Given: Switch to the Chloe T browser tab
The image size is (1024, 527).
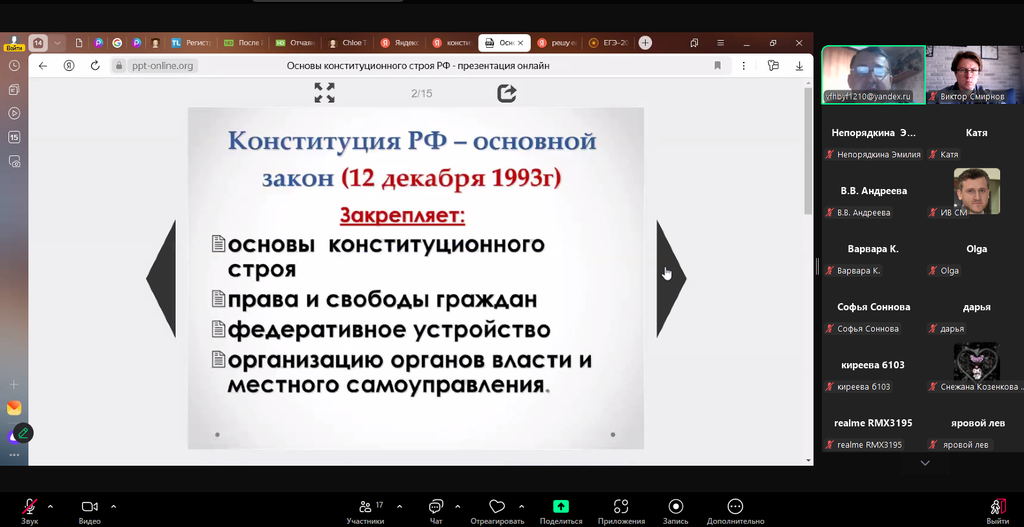Looking at the screenshot, I should click(348, 43).
